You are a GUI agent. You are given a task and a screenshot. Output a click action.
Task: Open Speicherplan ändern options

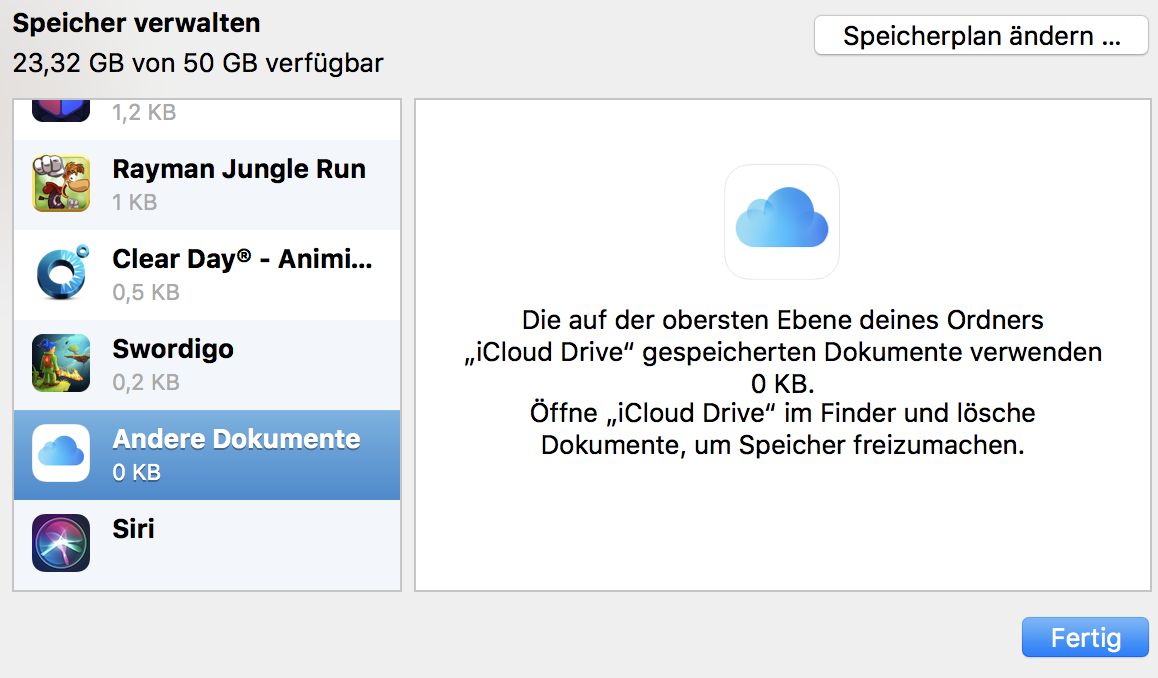[x=981, y=35]
